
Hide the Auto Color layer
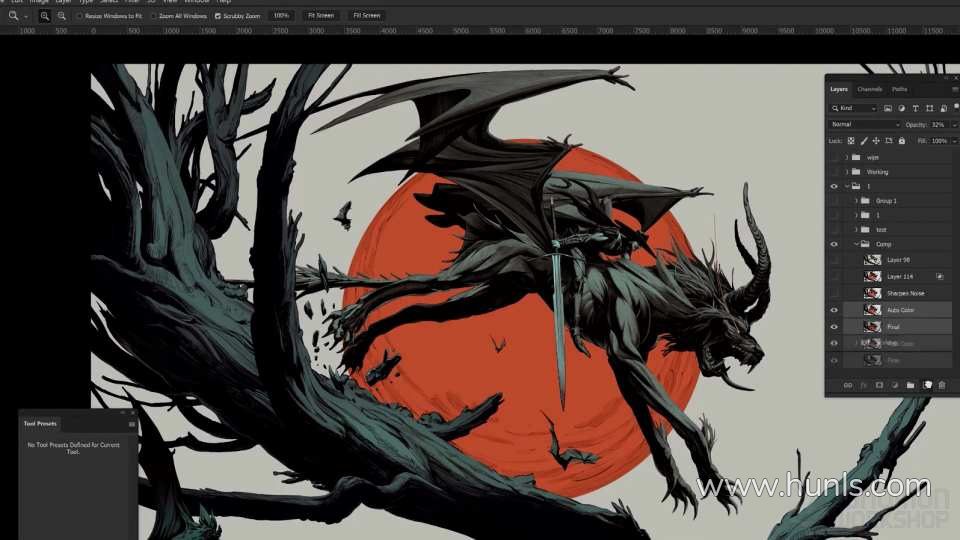pos(834,310)
